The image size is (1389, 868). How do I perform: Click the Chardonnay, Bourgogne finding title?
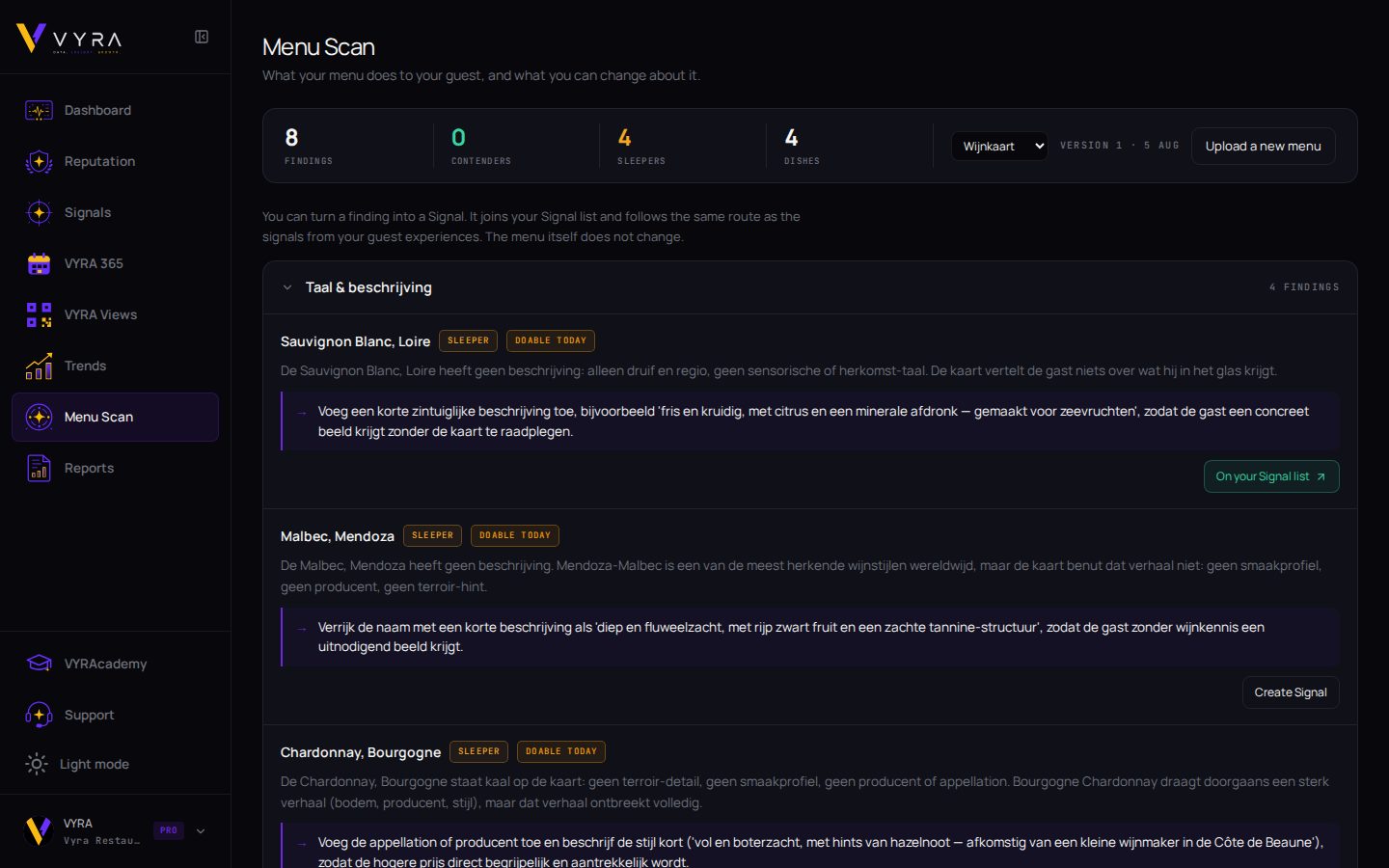point(361,752)
